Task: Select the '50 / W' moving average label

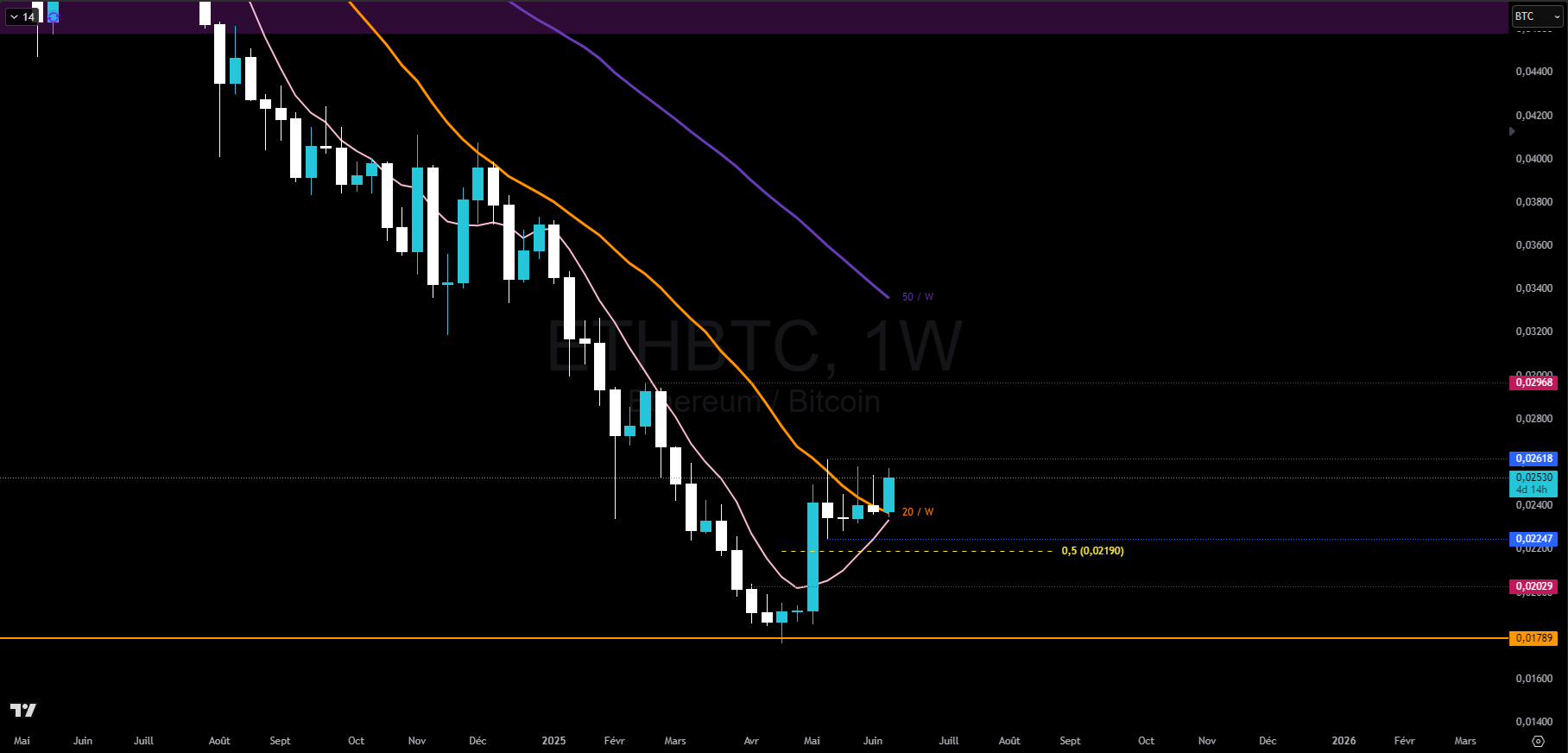Action: [x=917, y=297]
